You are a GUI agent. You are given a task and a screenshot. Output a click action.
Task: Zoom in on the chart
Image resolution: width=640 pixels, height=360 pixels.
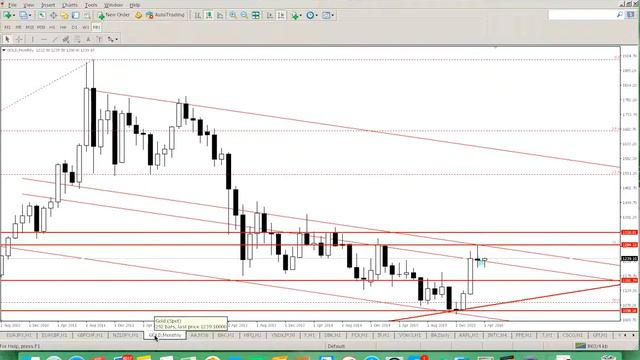click(x=233, y=15)
